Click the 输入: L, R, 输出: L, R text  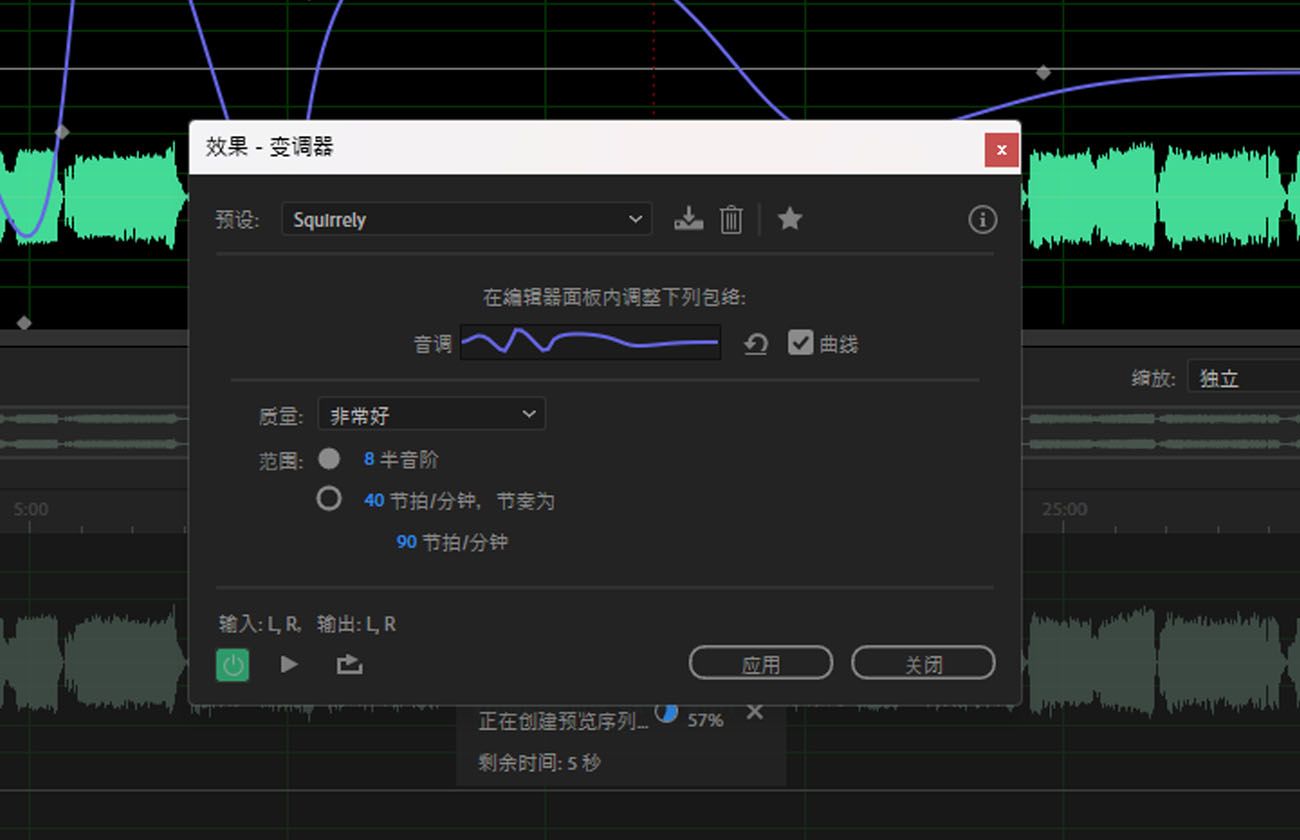(x=308, y=624)
